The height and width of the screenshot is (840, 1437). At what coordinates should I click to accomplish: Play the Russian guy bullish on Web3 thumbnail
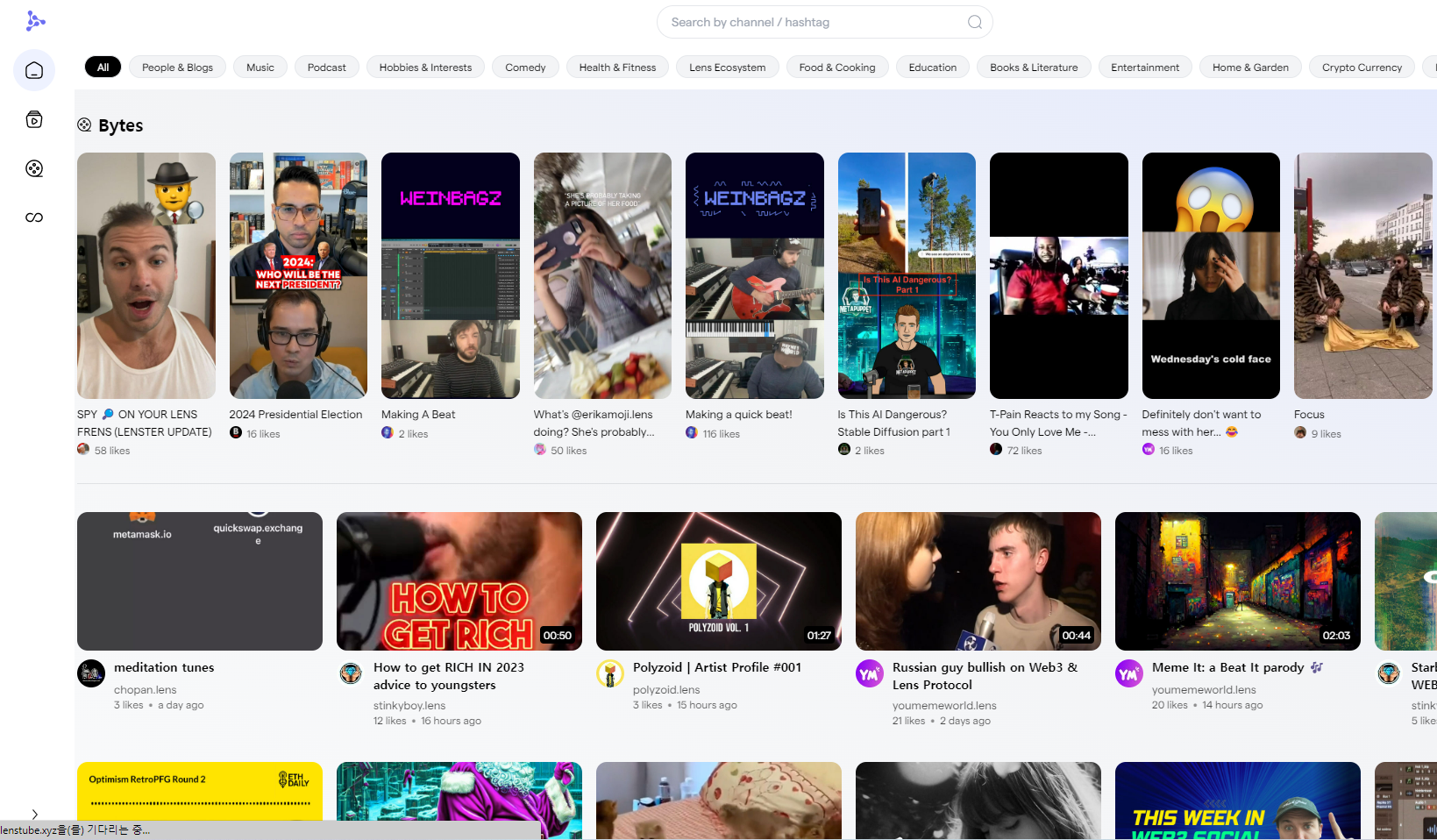pos(978,581)
